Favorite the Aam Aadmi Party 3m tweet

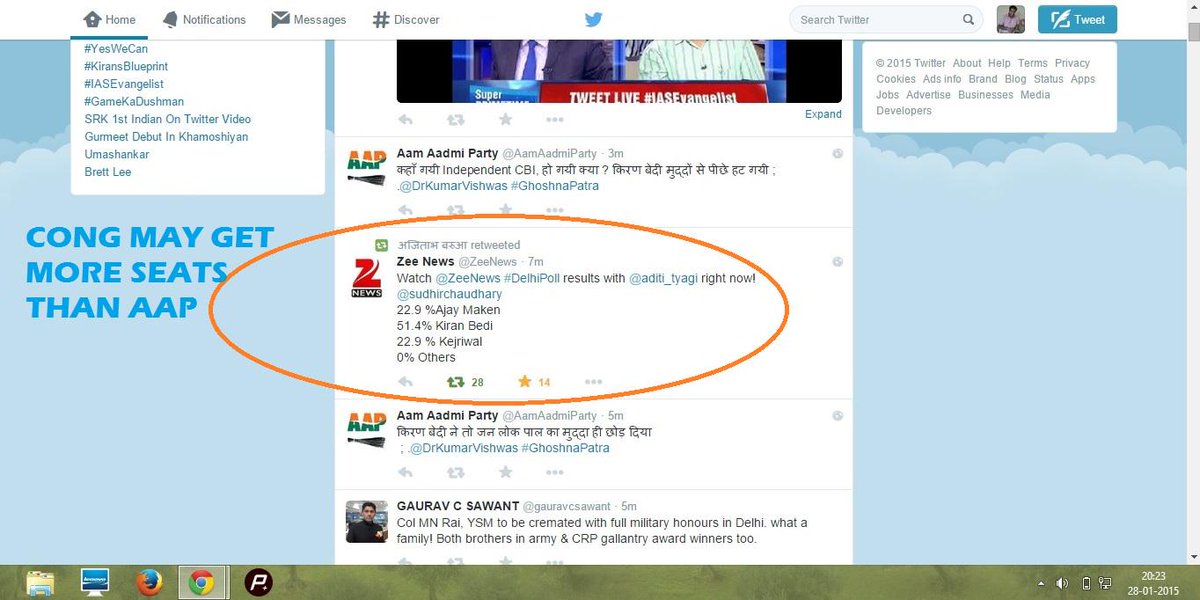click(505, 210)
